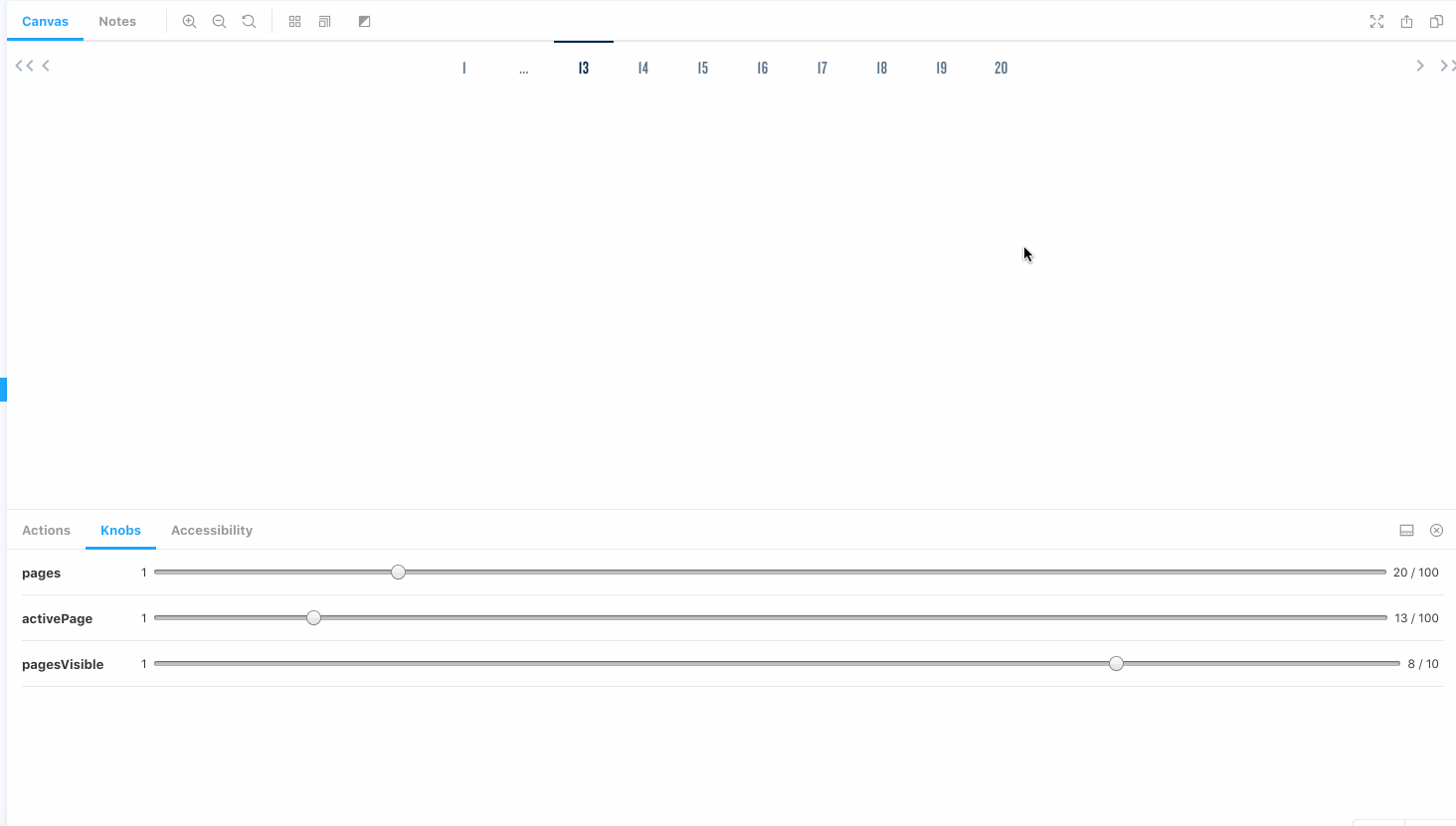
Task: Reset the canvas zoom level
Action: point(249,21)
